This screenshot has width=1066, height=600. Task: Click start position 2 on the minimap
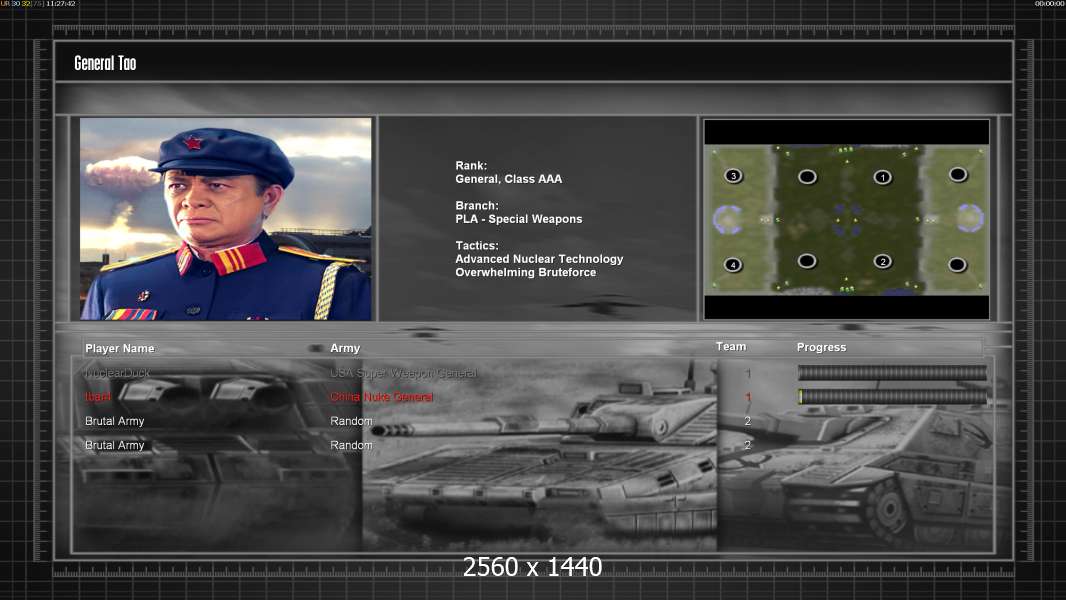(882, 262)
